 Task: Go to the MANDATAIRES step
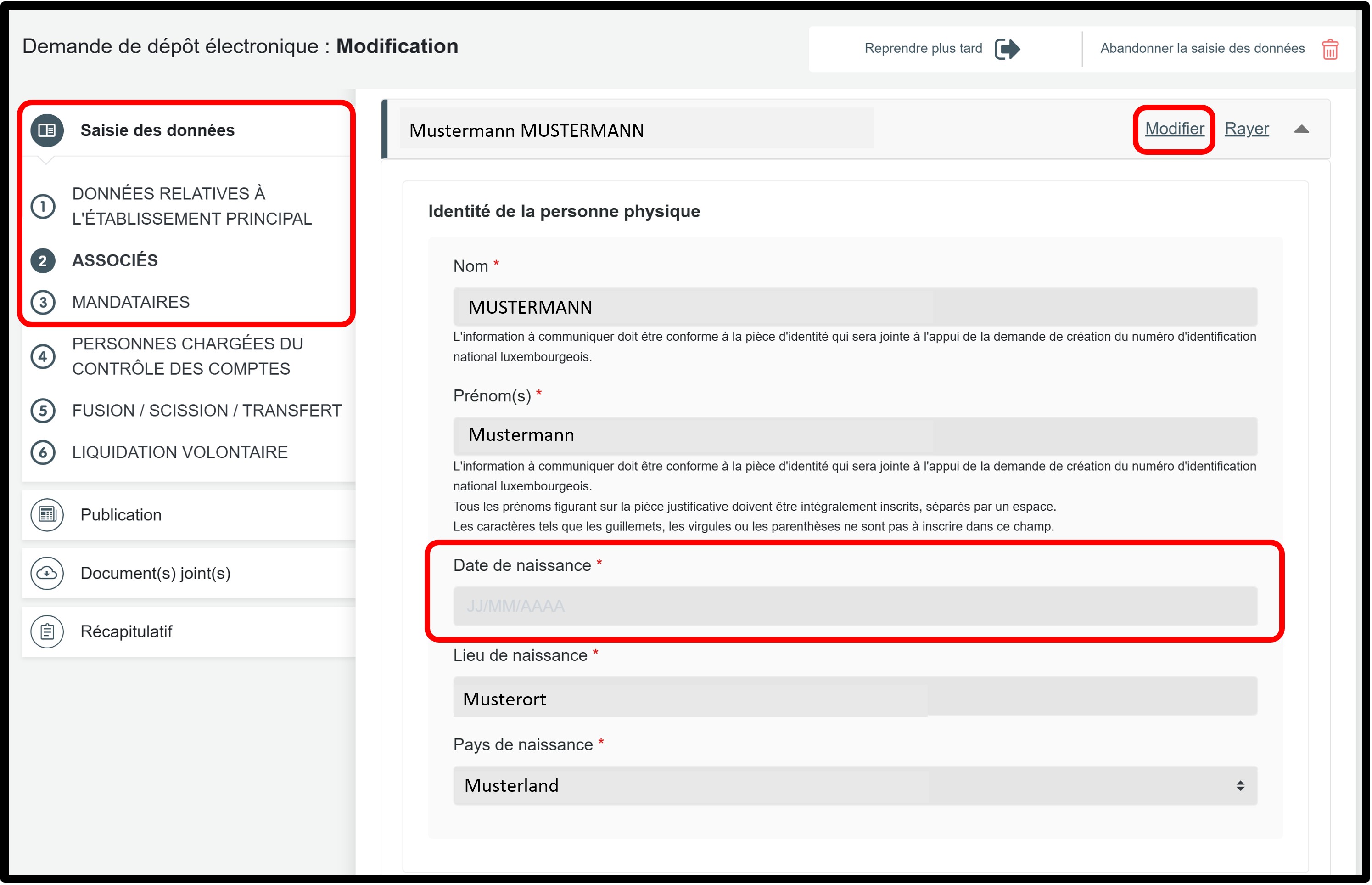point(130,302)
